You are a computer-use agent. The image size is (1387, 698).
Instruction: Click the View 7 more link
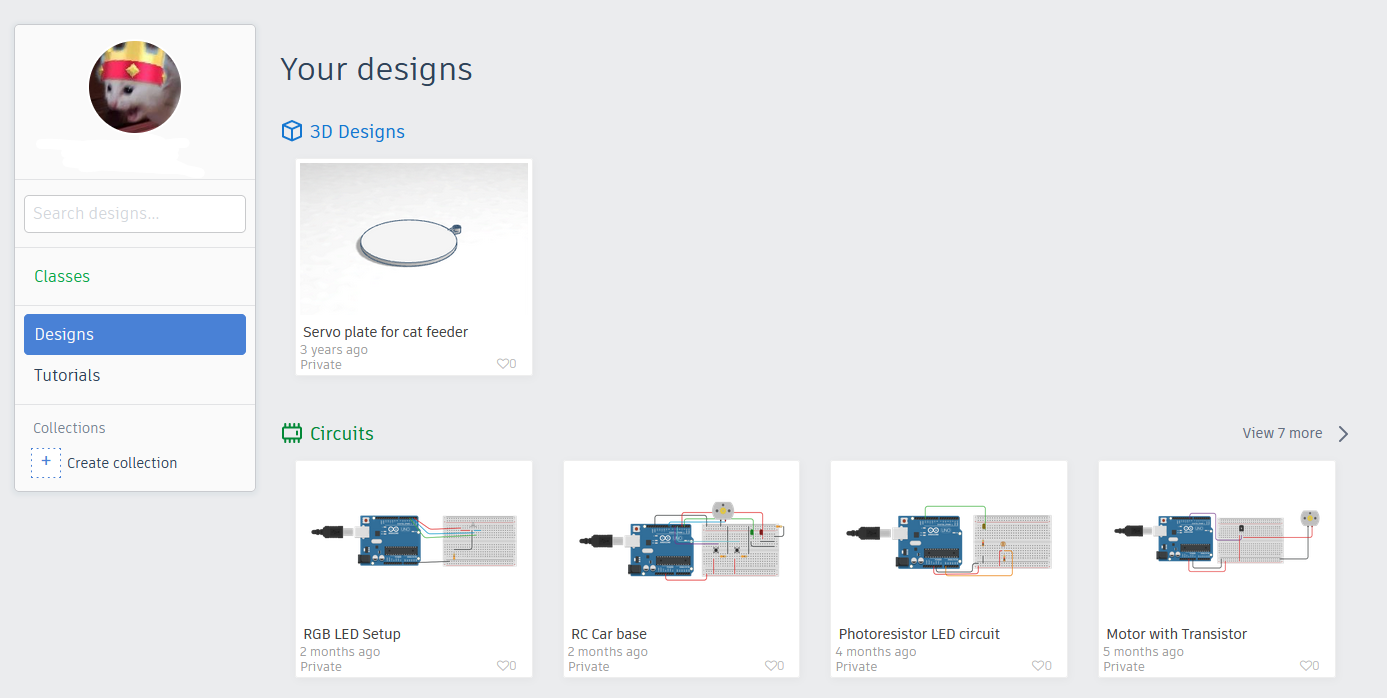click(1282, 433)
